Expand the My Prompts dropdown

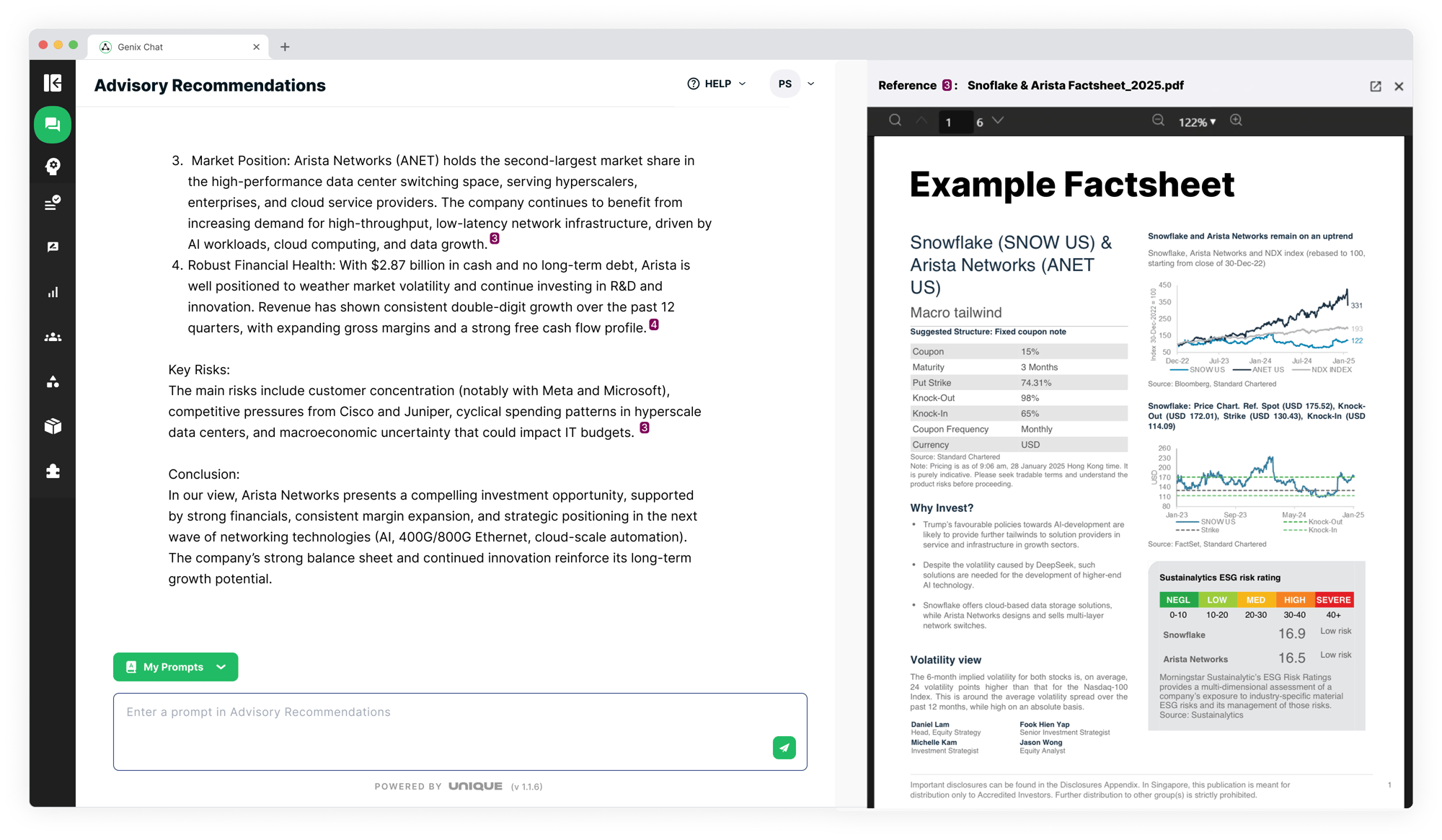coord(175,667)
